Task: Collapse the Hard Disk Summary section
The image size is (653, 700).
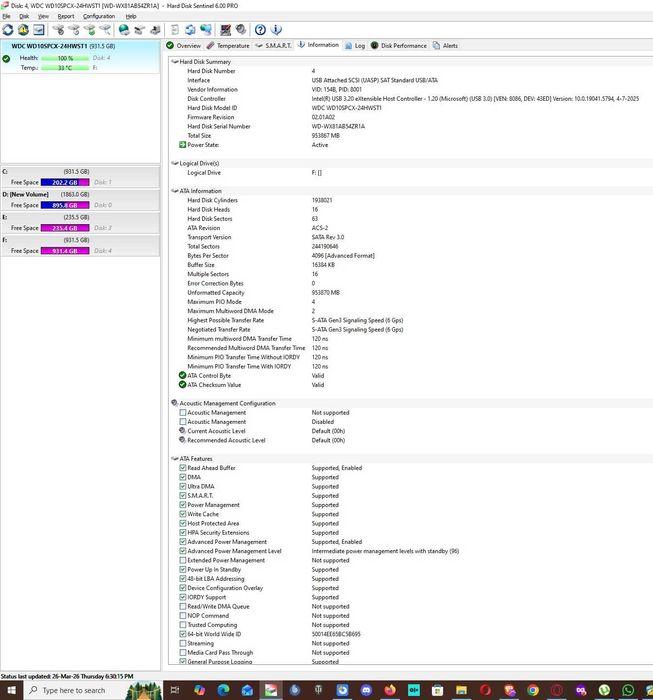Action: pyautogui.click(x=175, y=62)
